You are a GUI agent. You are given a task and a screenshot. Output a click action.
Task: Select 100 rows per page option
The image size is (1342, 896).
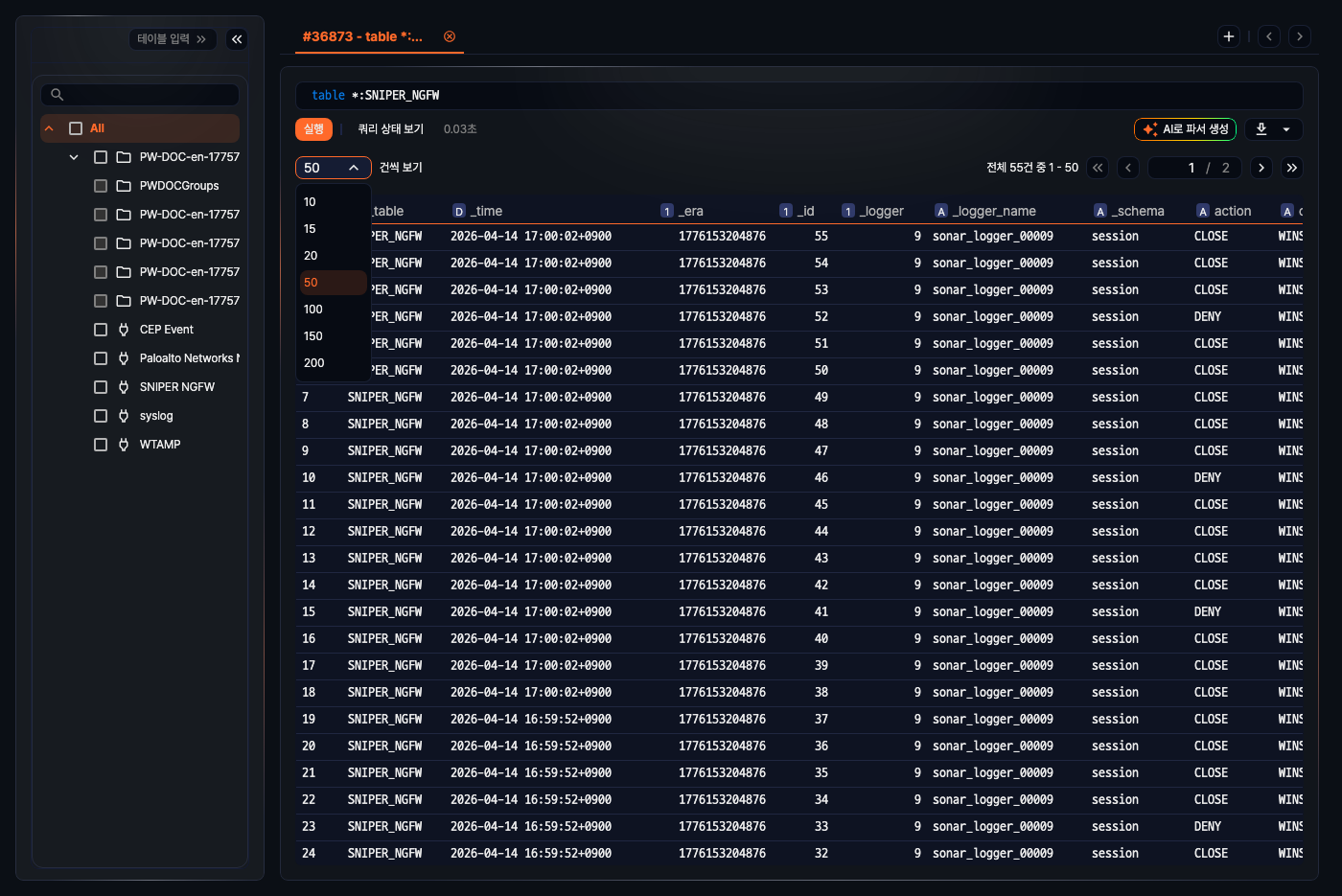[x=313, y=310]
